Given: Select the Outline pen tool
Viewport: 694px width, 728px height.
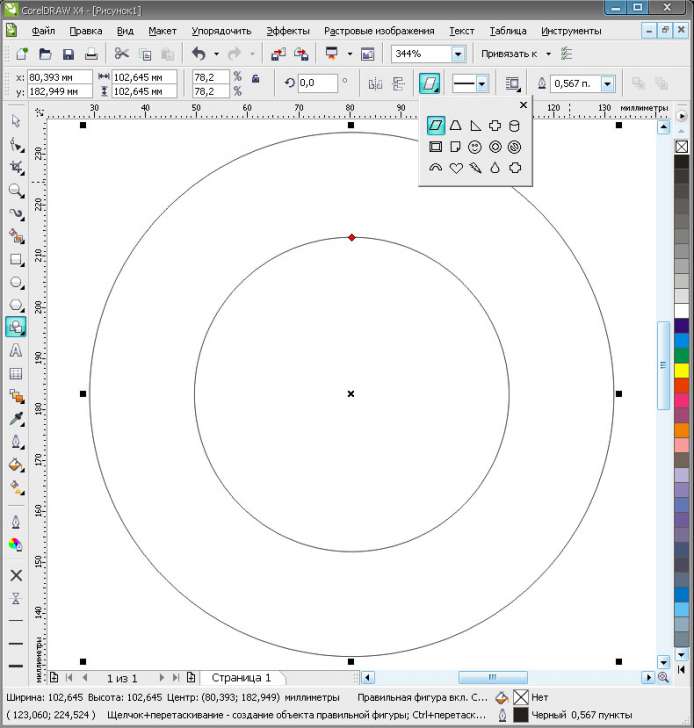Looking at the screenshot, I should pyautogui.click(x=16, y=442).
